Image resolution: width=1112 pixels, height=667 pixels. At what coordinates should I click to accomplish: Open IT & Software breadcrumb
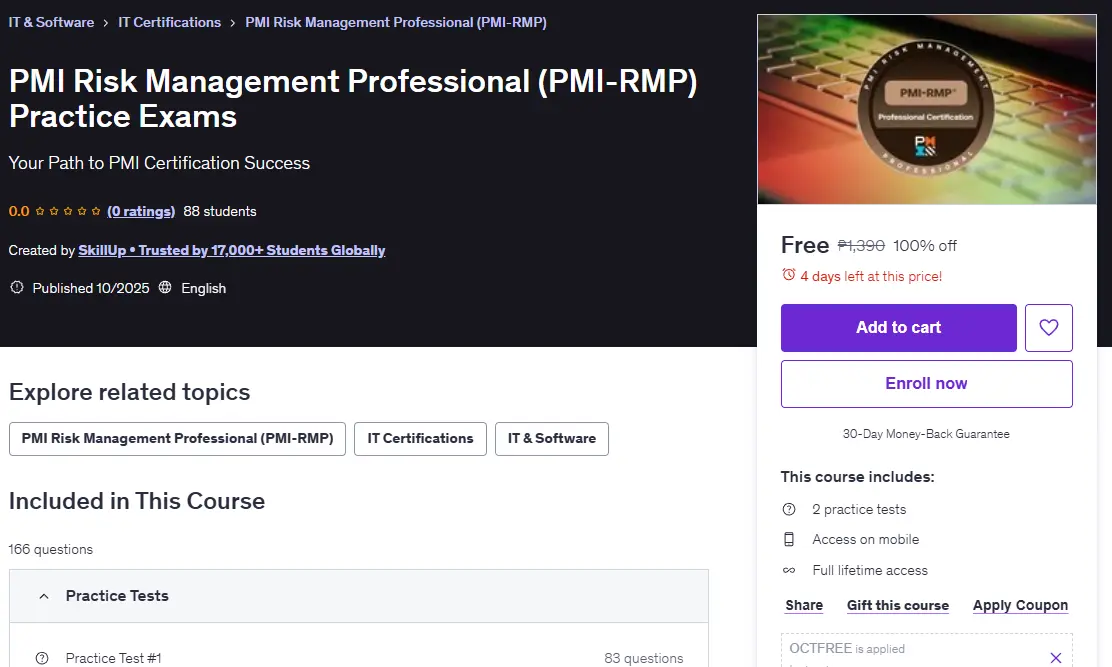click(51, 22)
